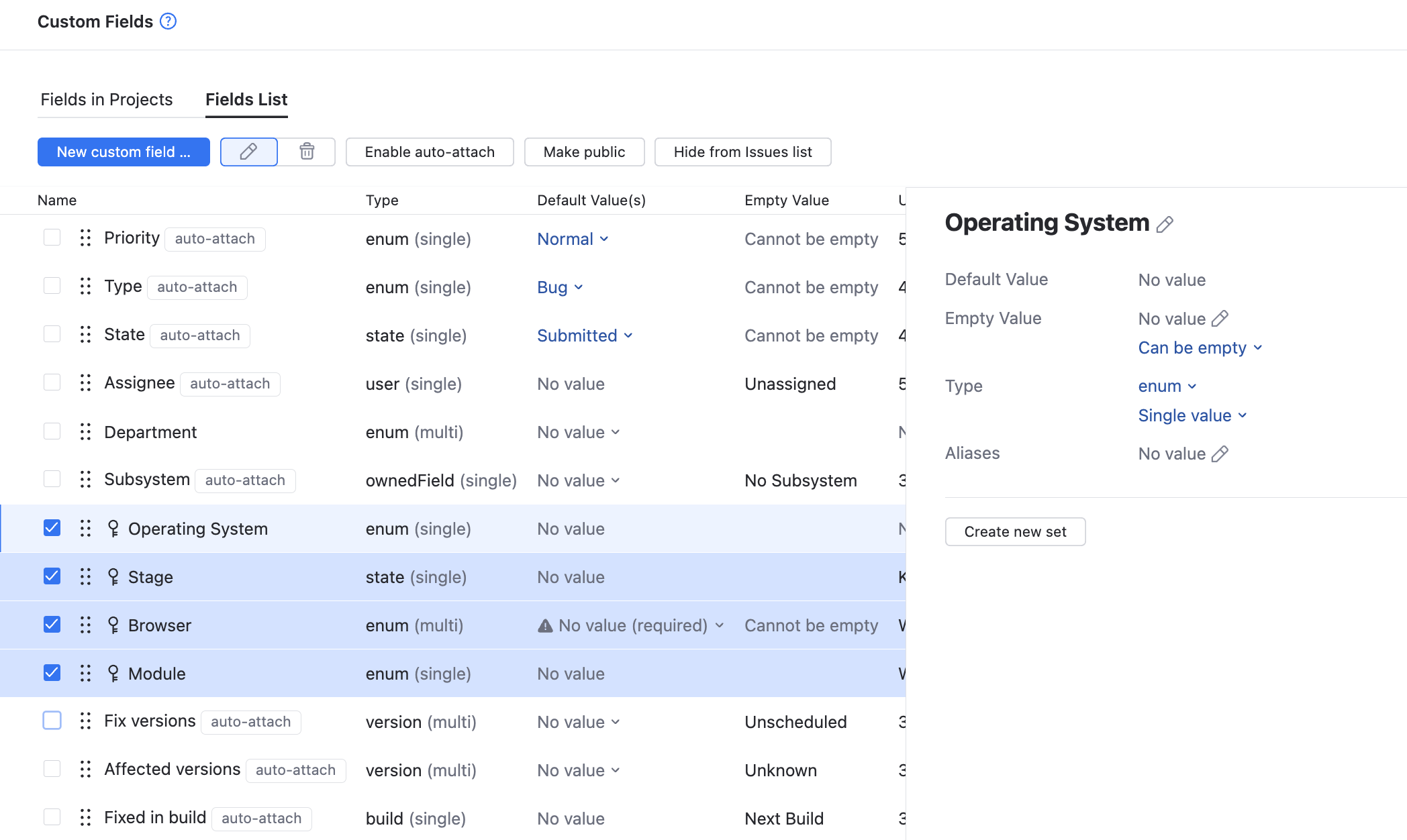This screenshot has width=1407, height=840.
Task: Click the trash delete icon in toolbar
Action: pos(307,152)
